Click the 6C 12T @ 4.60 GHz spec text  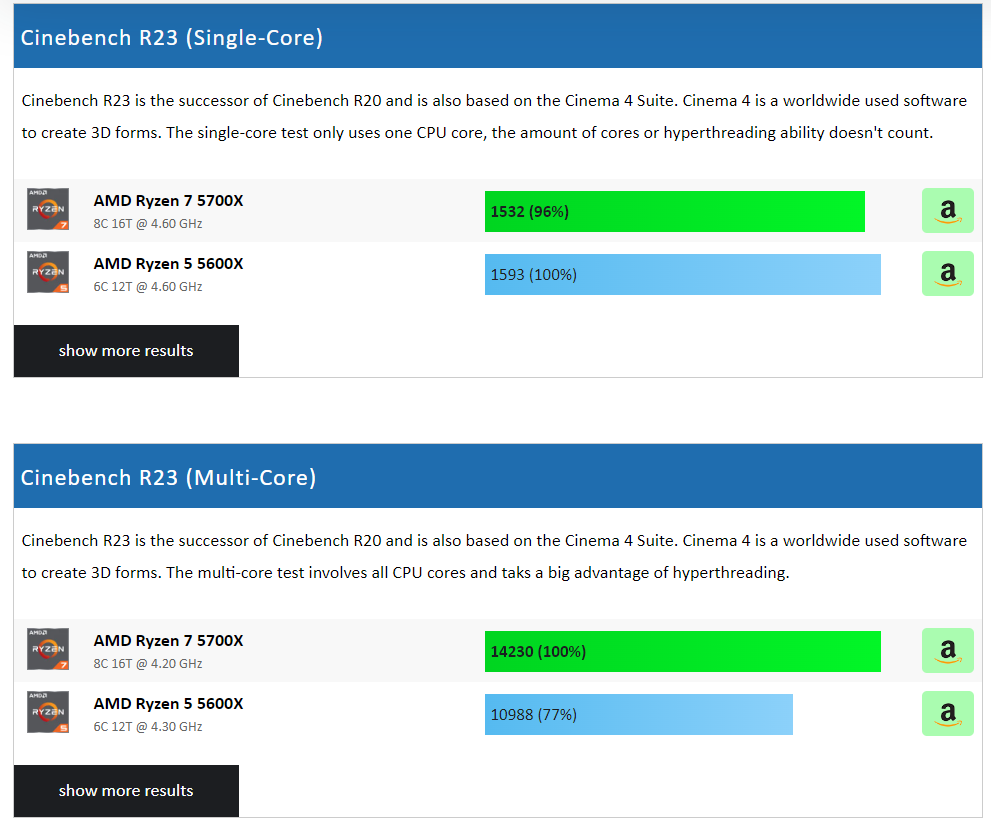[148, 287]
